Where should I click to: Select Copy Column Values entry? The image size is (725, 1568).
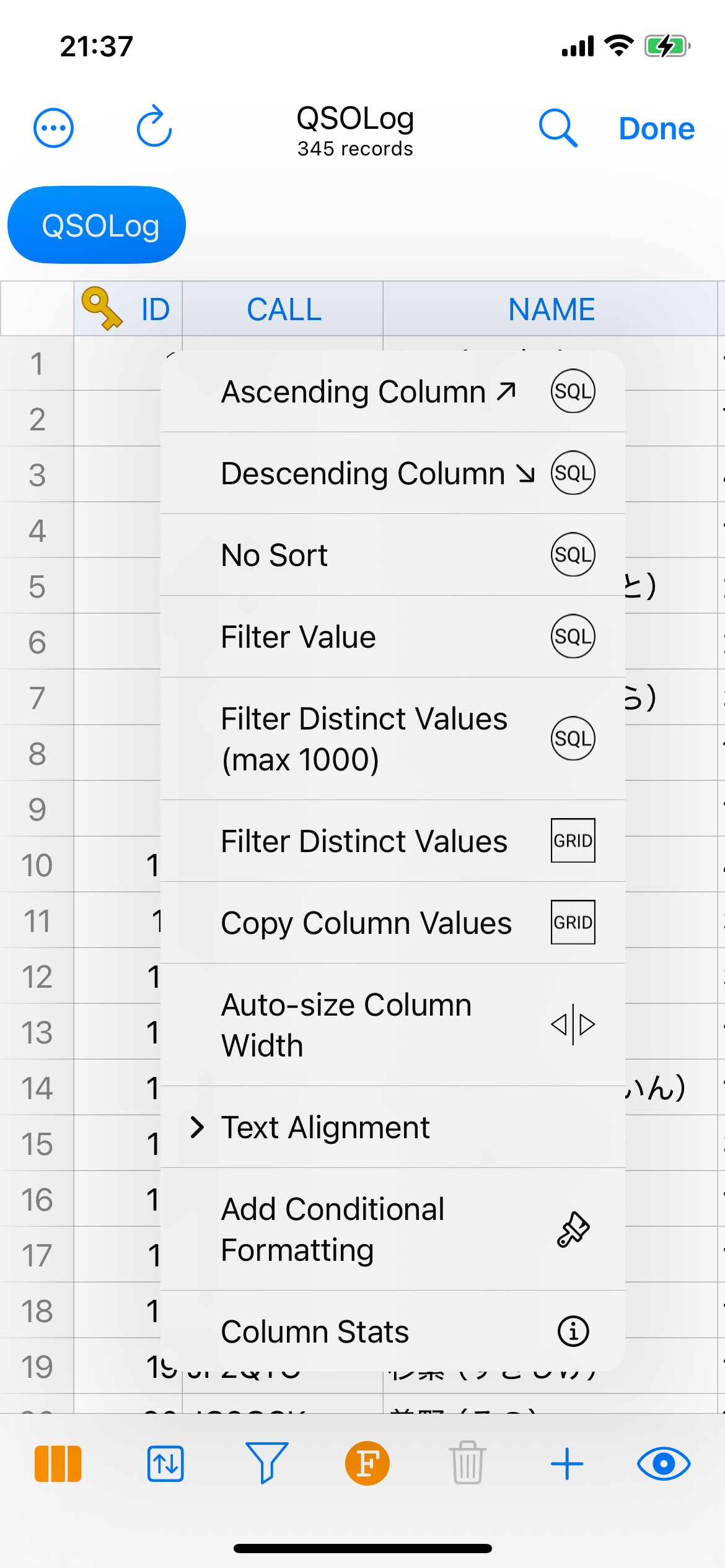(393, 923)
